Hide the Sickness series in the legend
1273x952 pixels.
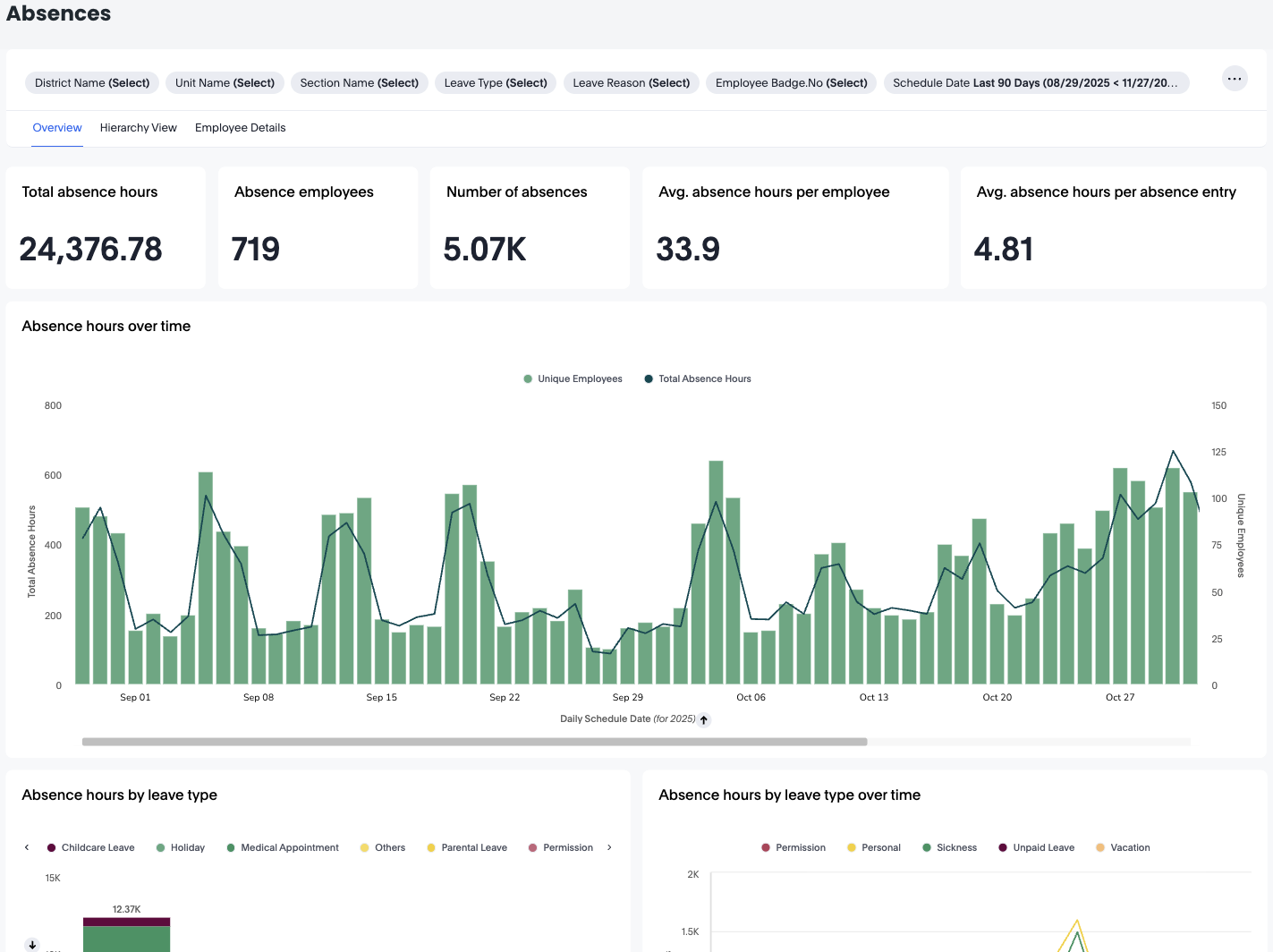[x=949, y=848]
